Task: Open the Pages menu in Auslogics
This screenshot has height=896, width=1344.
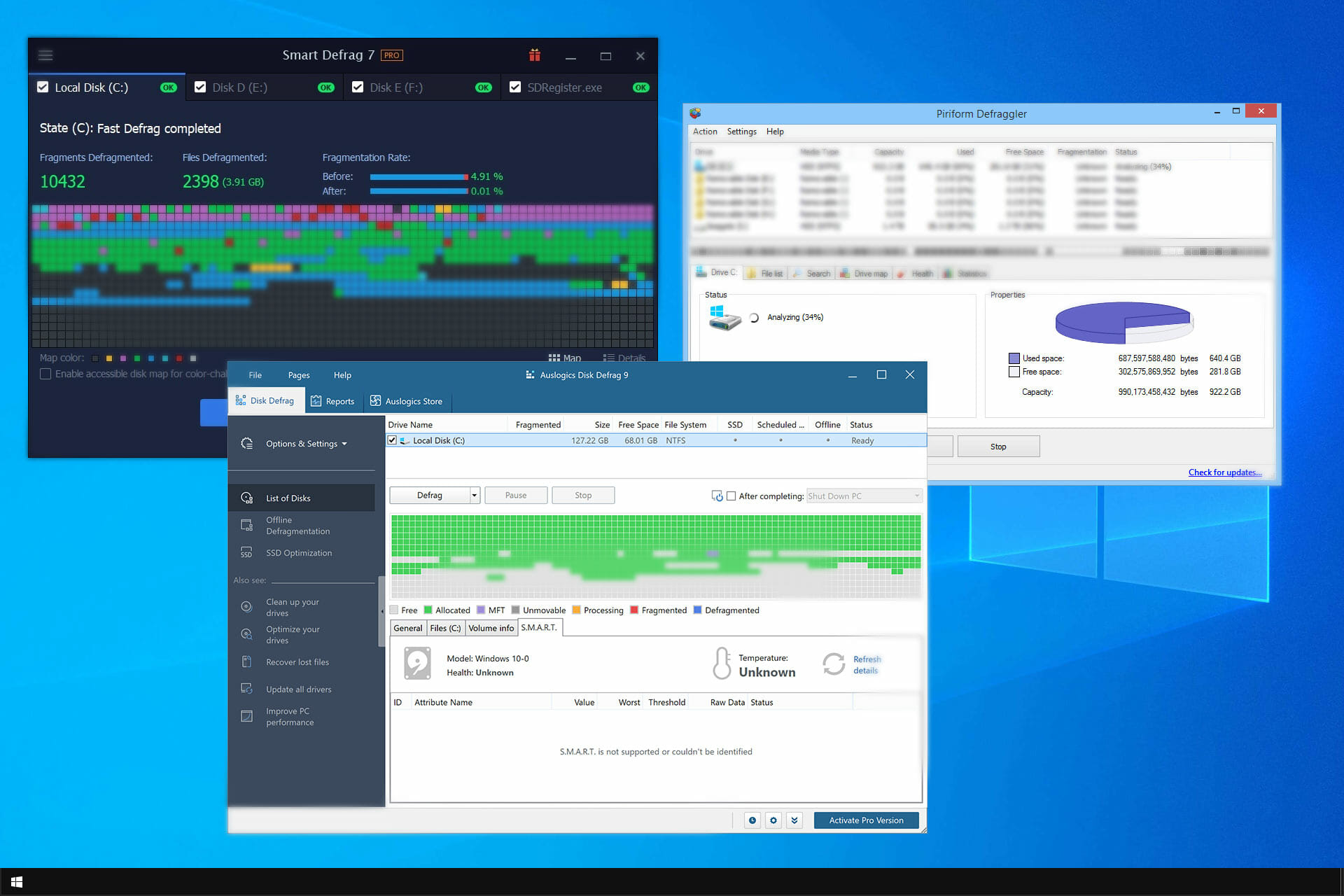Action: point(299,375)
